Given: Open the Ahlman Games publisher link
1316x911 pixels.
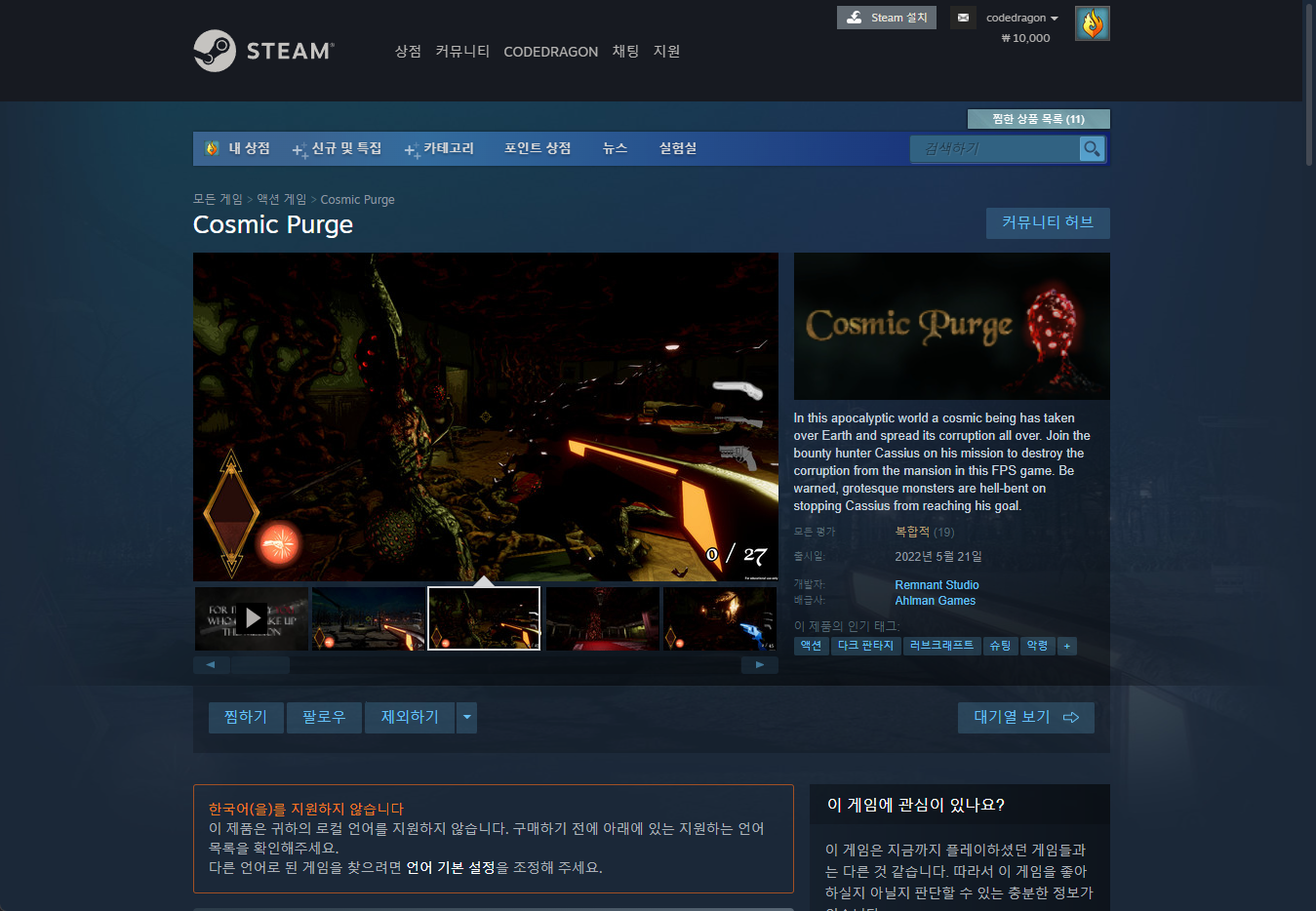Looking at the screenshot, I should 935,601.
